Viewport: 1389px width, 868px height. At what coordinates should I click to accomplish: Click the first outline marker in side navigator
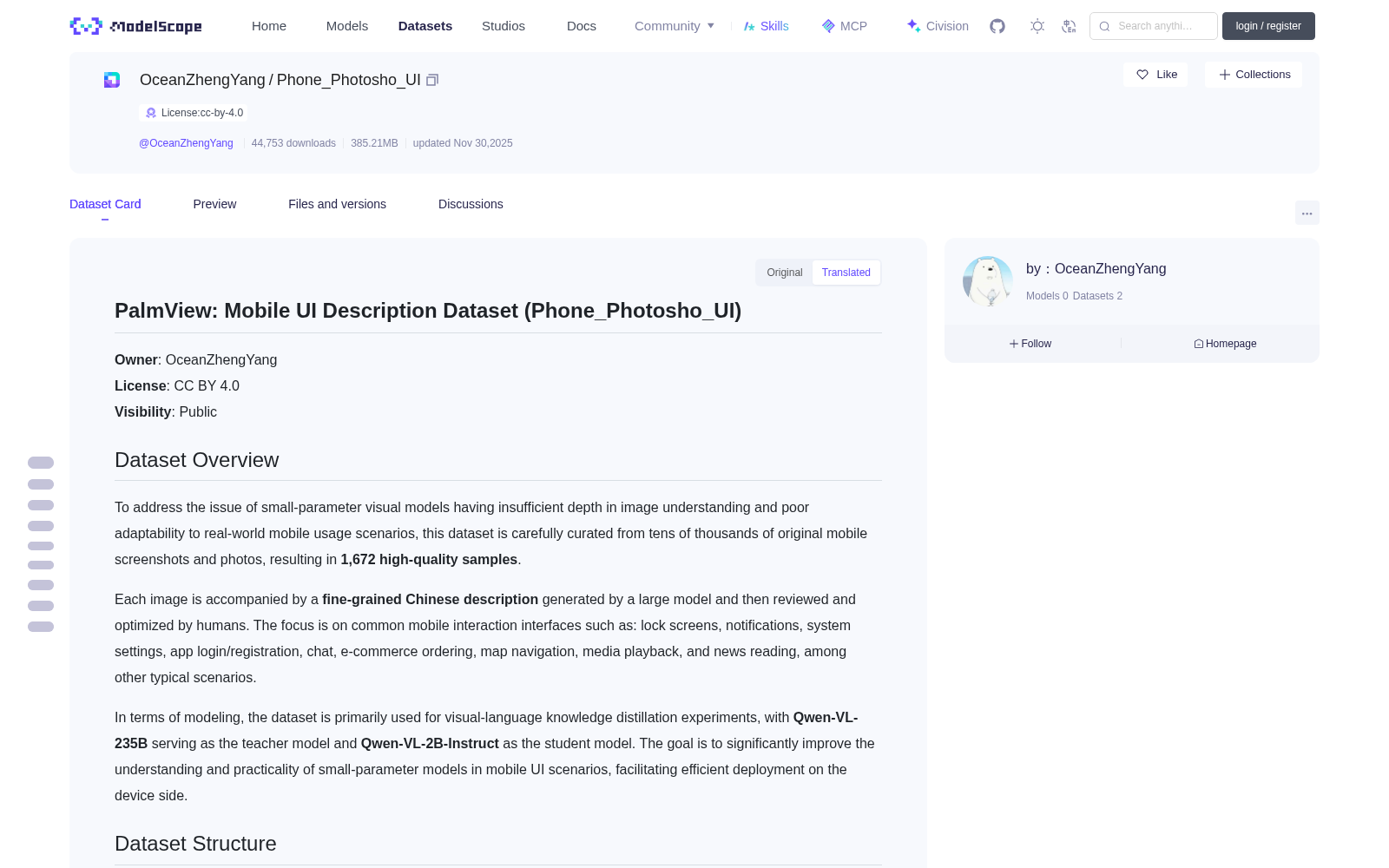[41, 463]
